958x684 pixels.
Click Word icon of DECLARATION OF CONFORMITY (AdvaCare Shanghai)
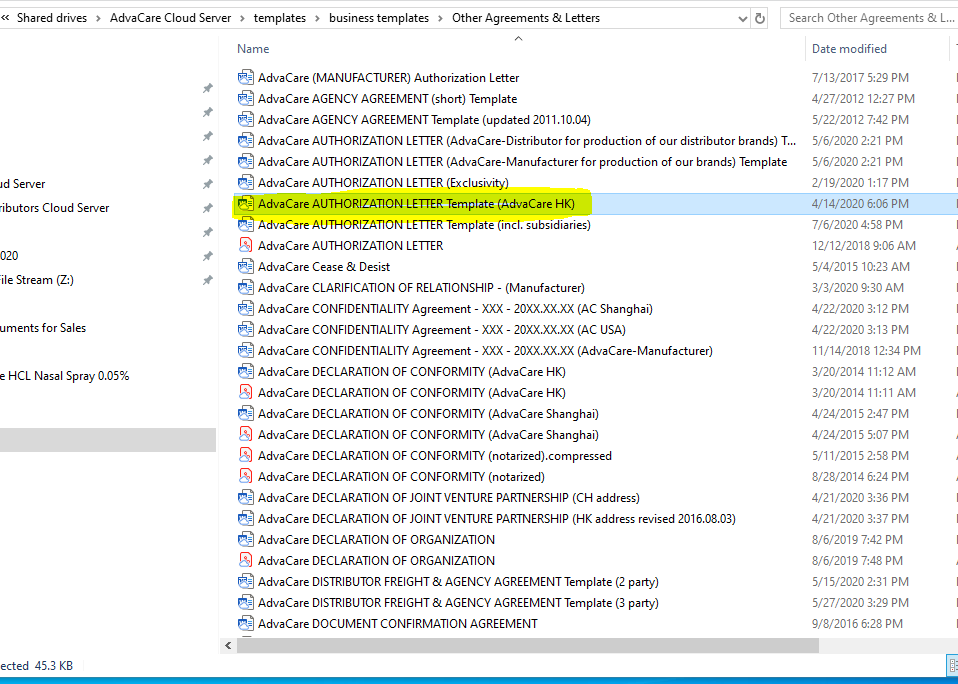pyautogui.click(x=245, y=413)
